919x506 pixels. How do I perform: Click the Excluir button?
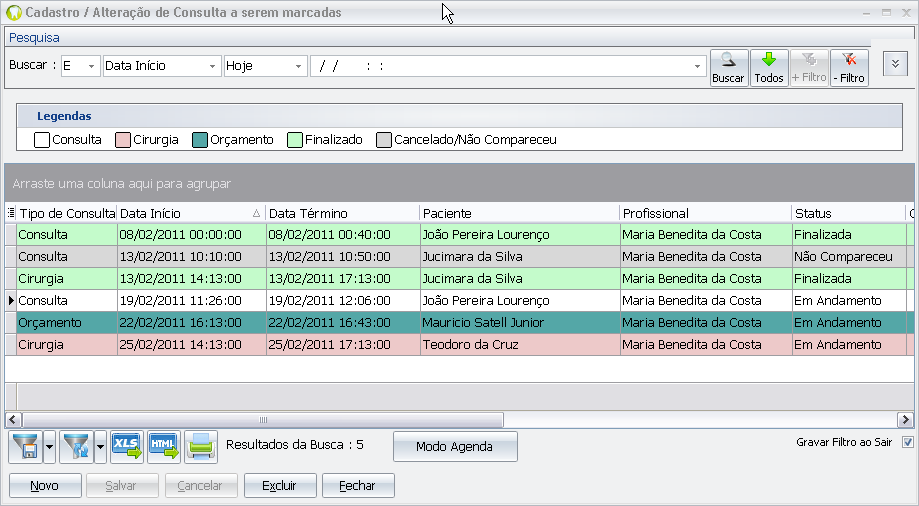click(280, 485)
